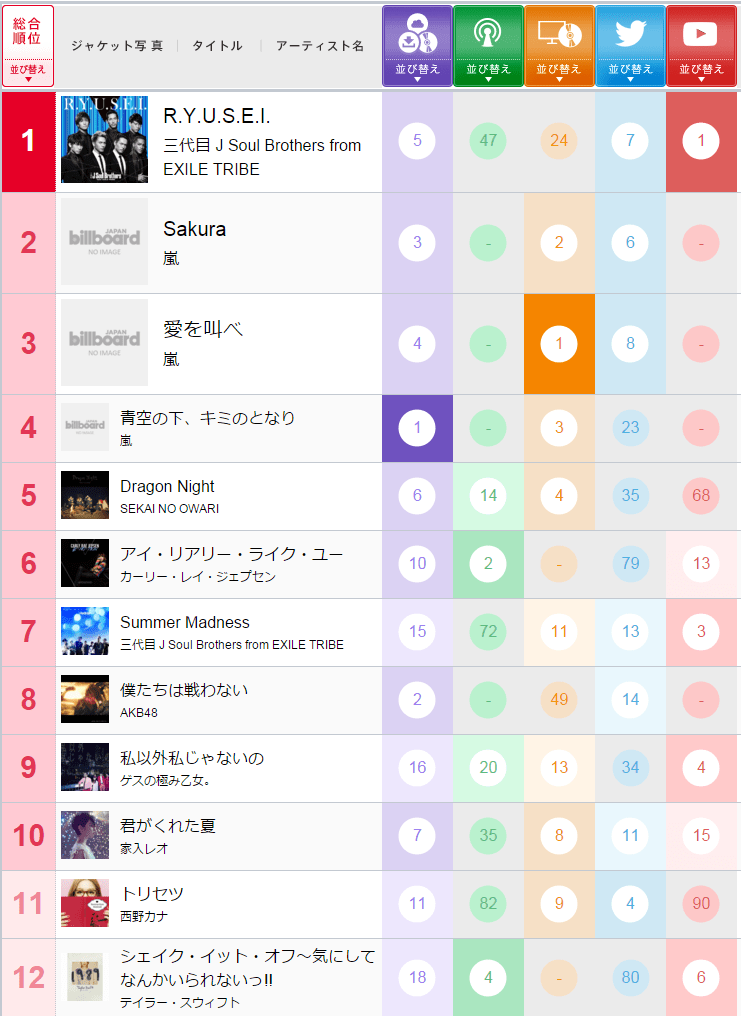The width and height of the screenshot is (741, 1016).
Task: Expand the 並び替え sort under the purple column
Action: pyautogui.click(x=417, y=70)
